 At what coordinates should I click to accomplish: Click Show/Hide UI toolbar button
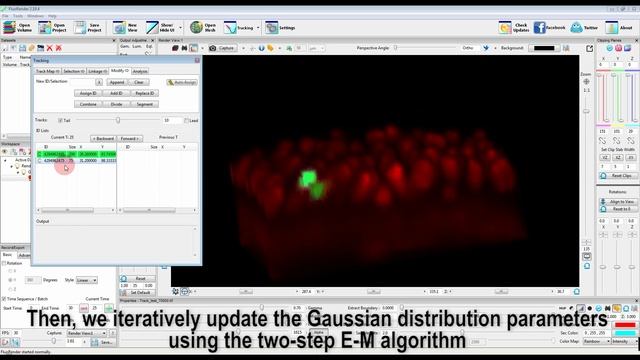coord(160,27)
